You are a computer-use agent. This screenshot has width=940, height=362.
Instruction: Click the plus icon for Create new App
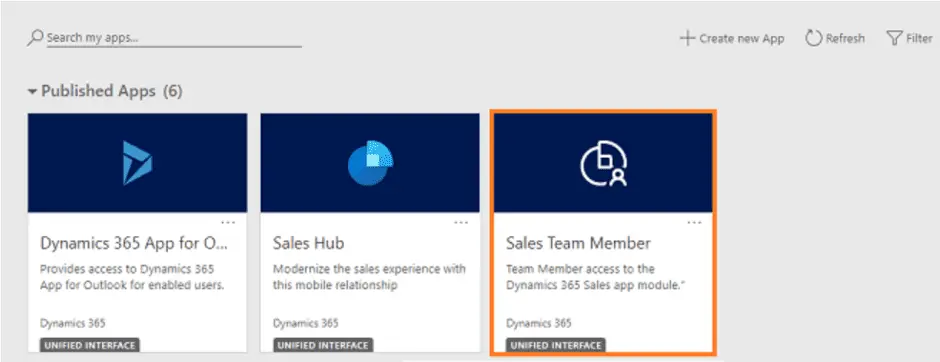[687, 38]
